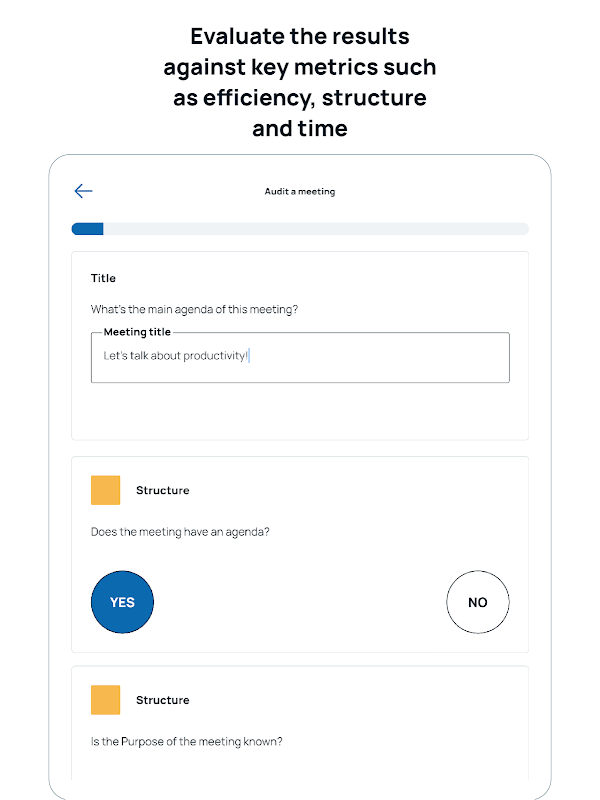Click the "Let's talk about productivity!" text
This screenshot has height=800, width=600.
(175, 355)
